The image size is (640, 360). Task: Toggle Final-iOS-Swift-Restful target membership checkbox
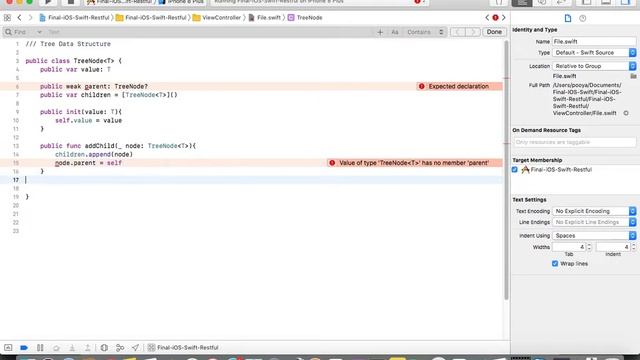(x=515, y=170)
